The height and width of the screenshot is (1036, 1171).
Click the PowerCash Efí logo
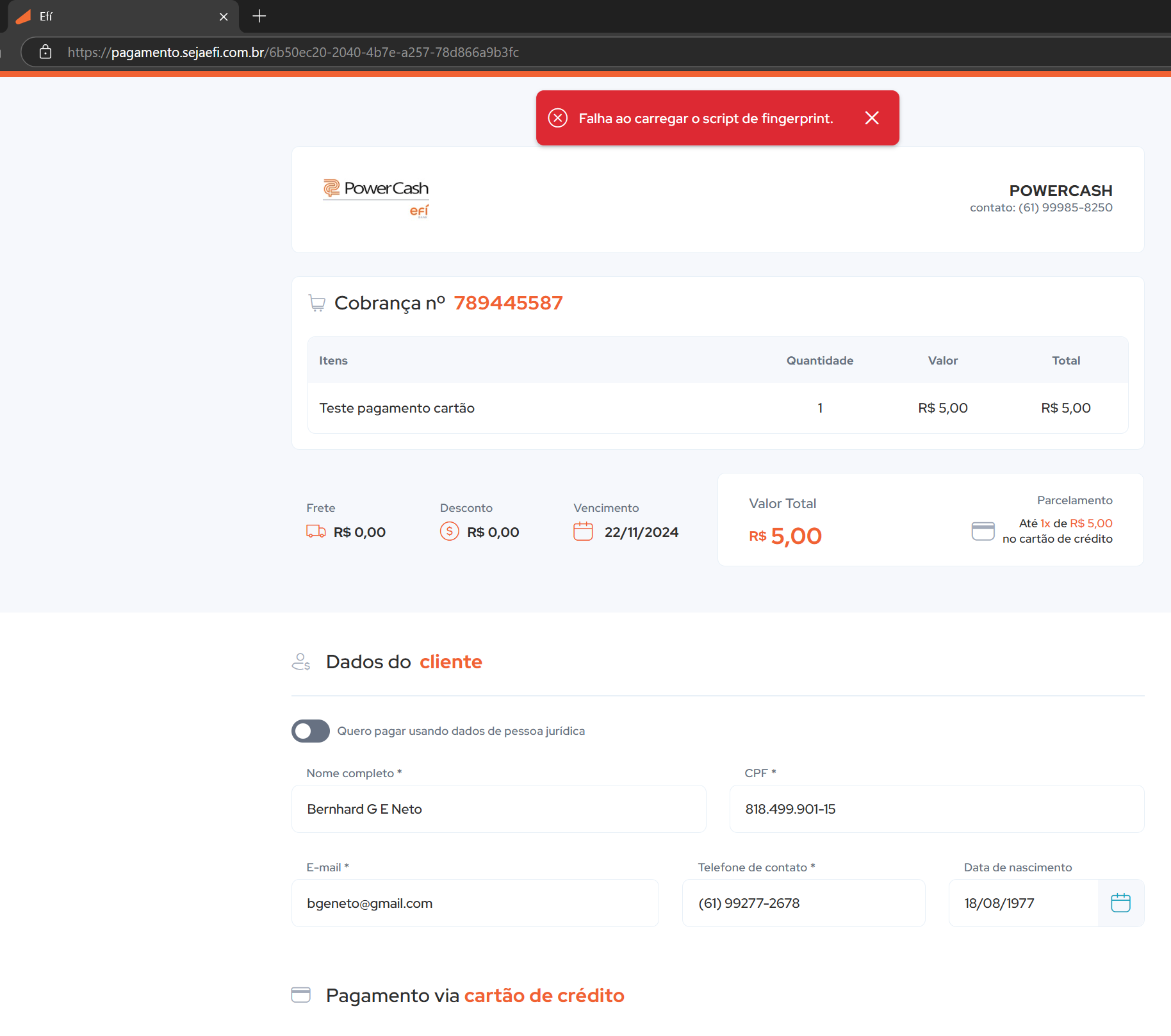coord(376,199)
